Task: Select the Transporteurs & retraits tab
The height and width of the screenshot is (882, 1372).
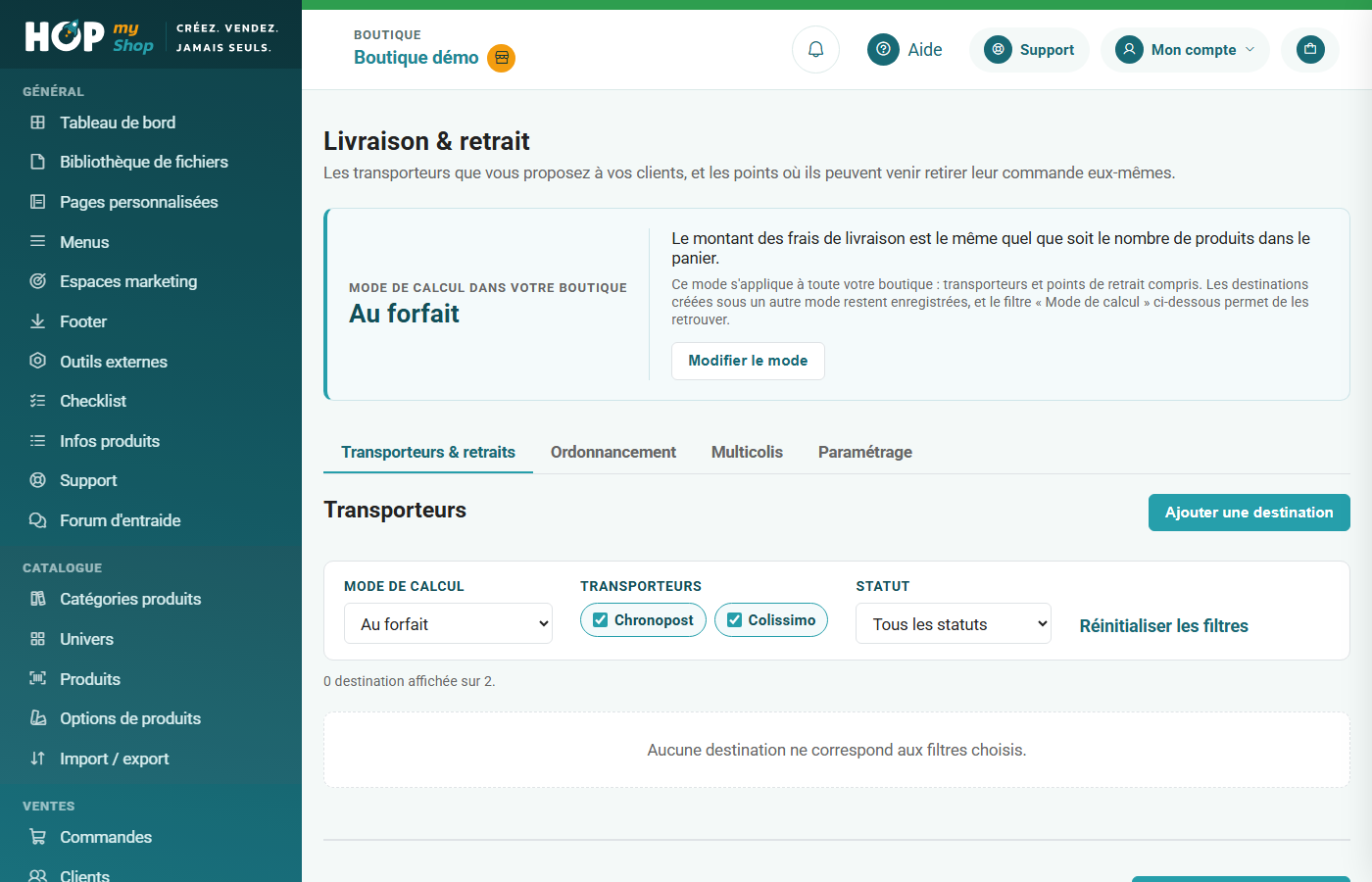Action: tap(428, 452)
